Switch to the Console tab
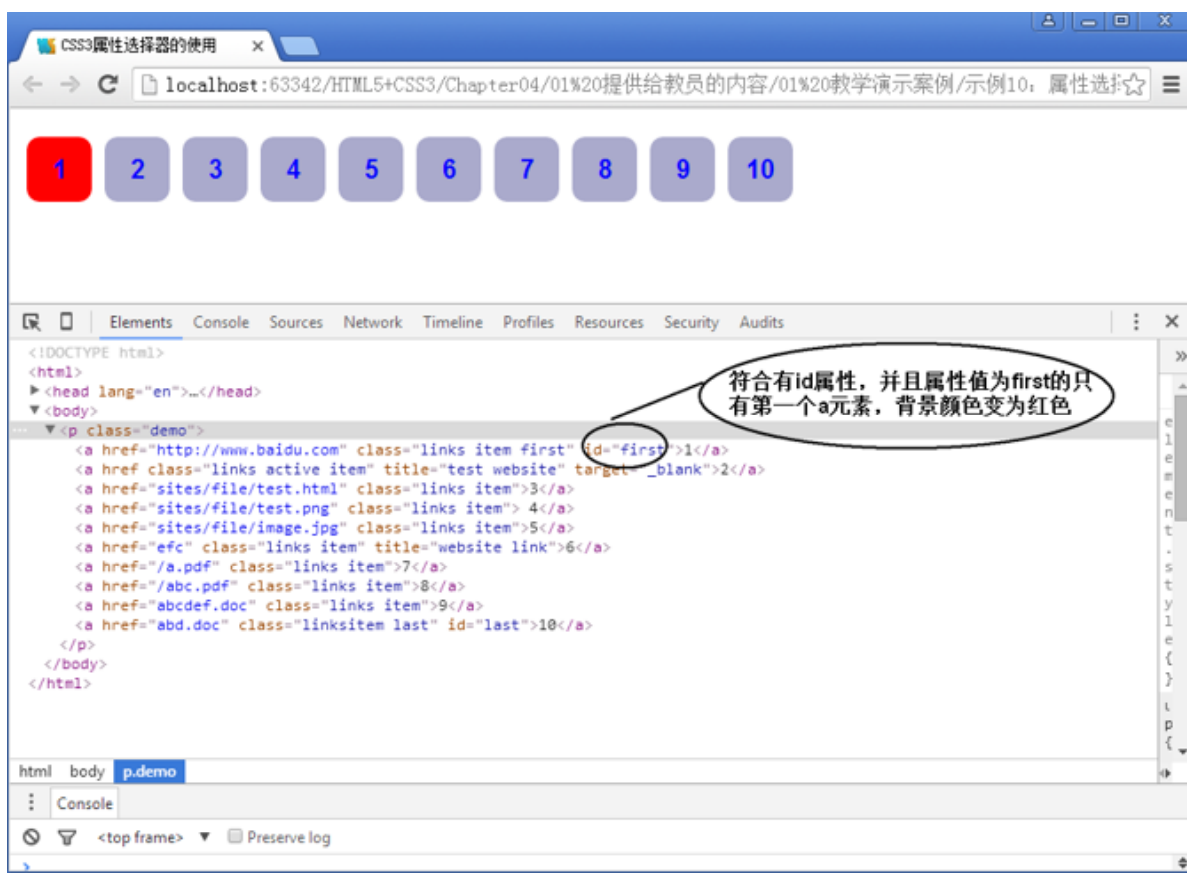 click(221, 322)
